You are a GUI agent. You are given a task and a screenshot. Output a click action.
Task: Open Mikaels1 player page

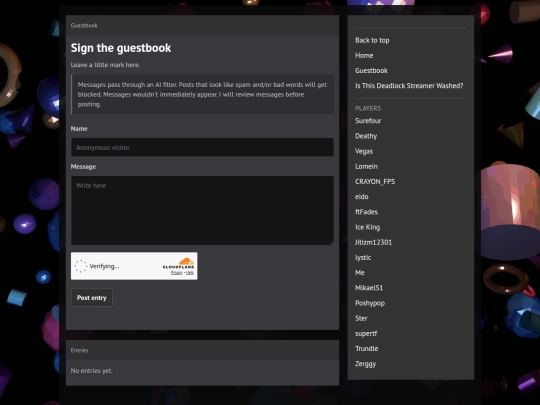tap(369, 288)
